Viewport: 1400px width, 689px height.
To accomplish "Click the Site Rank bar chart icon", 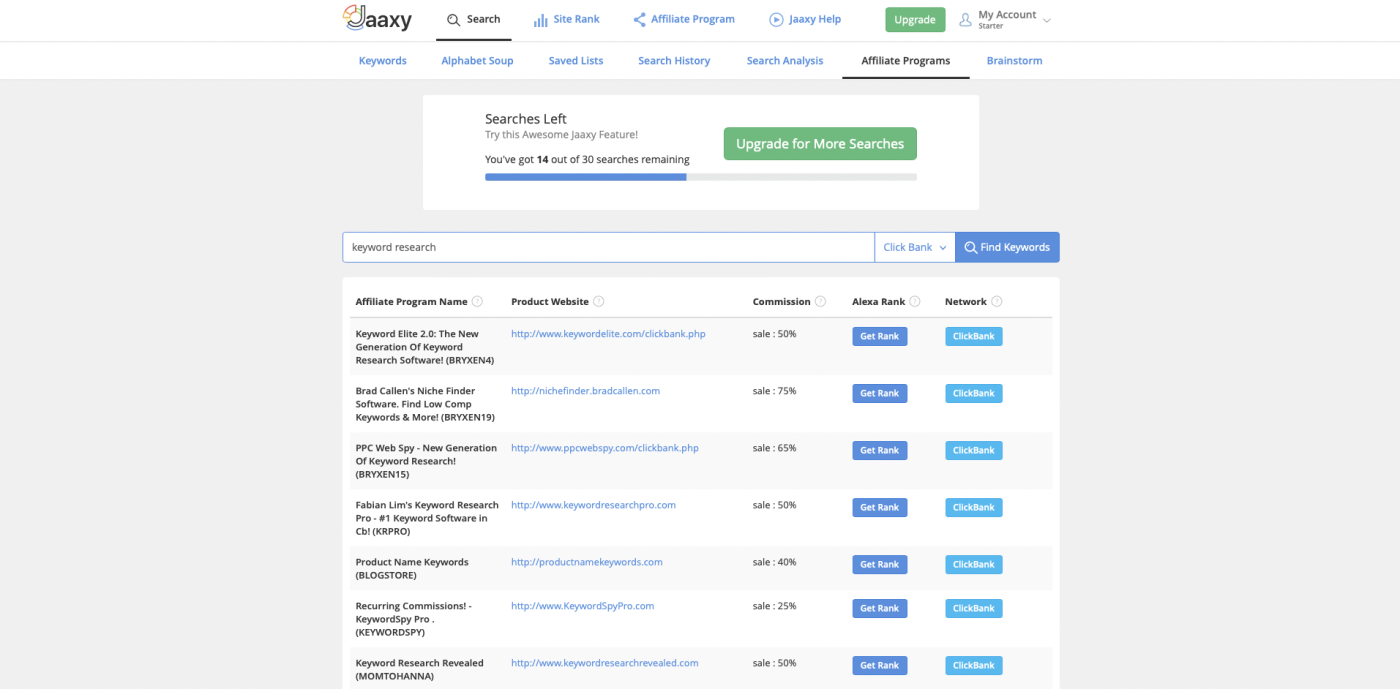I will pos(540,20).
